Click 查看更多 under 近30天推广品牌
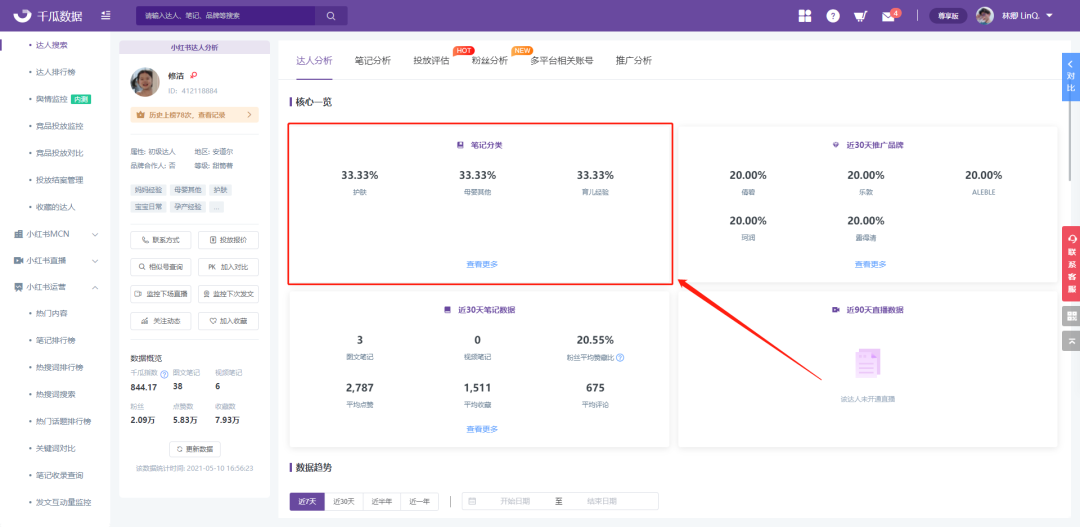Screen dimensions: 1080x527 point(869,264)
